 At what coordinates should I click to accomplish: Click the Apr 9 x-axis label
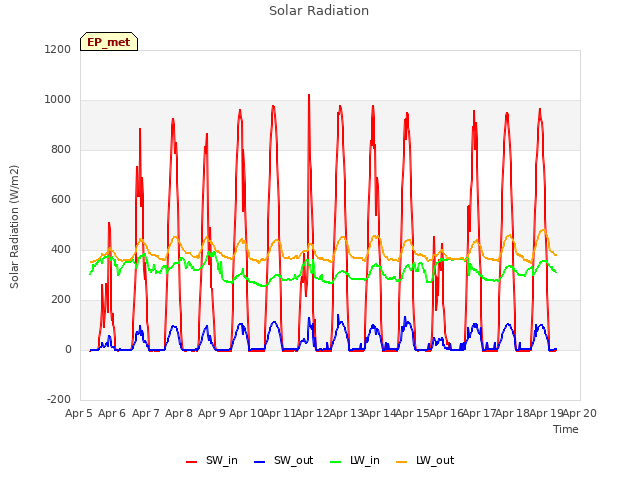212,413
